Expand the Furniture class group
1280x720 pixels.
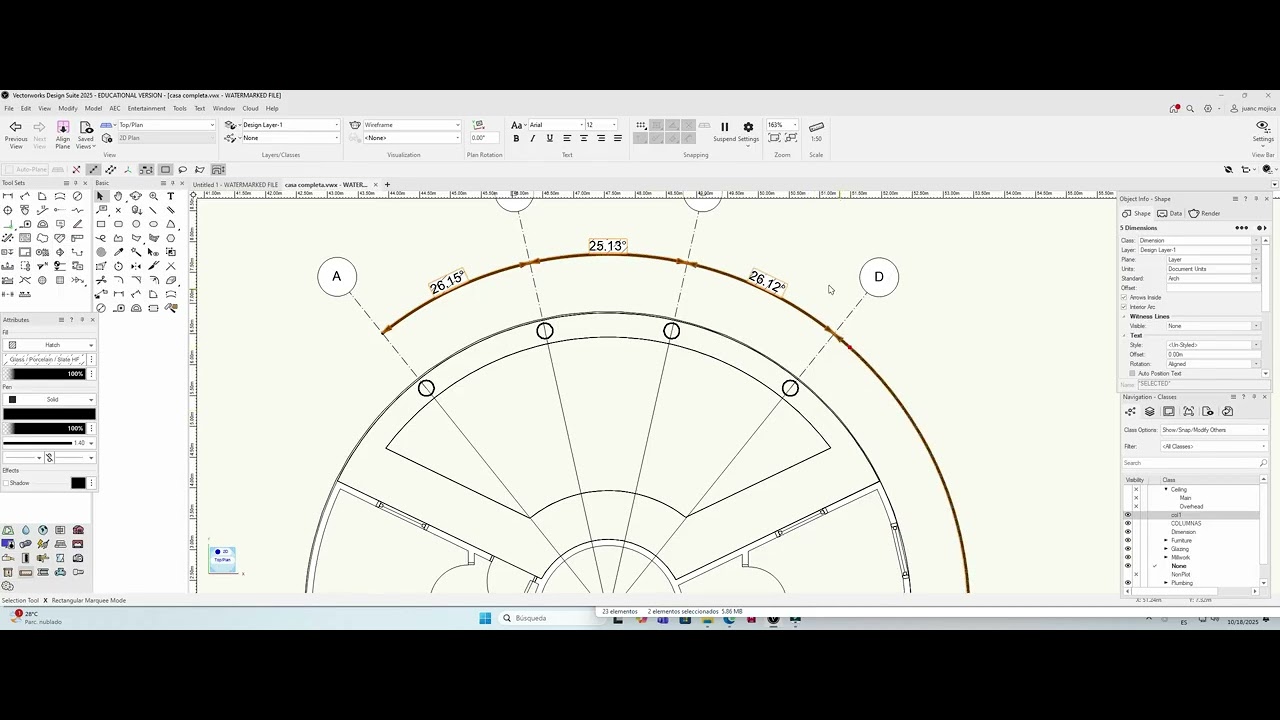coord(1166,541)
